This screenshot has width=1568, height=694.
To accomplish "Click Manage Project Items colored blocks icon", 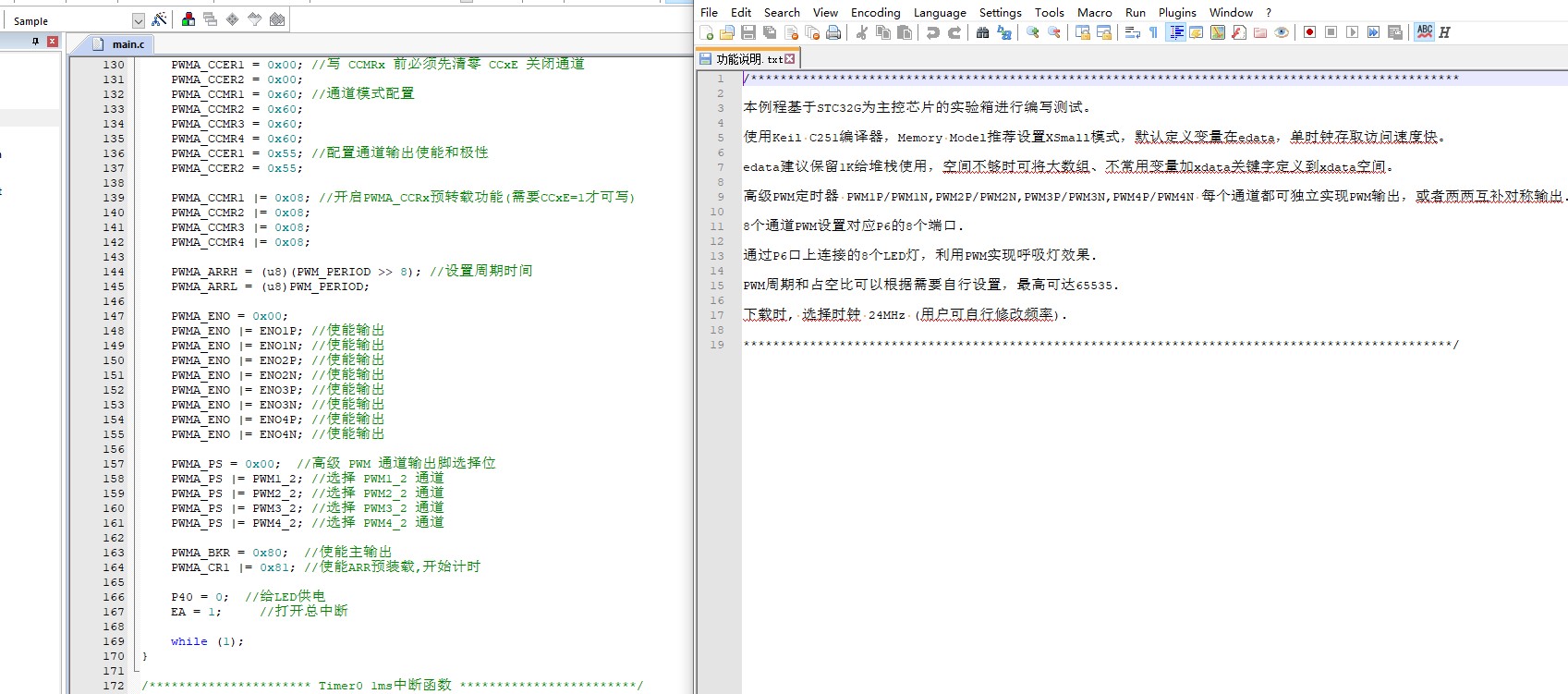I will tap(188, 19).
